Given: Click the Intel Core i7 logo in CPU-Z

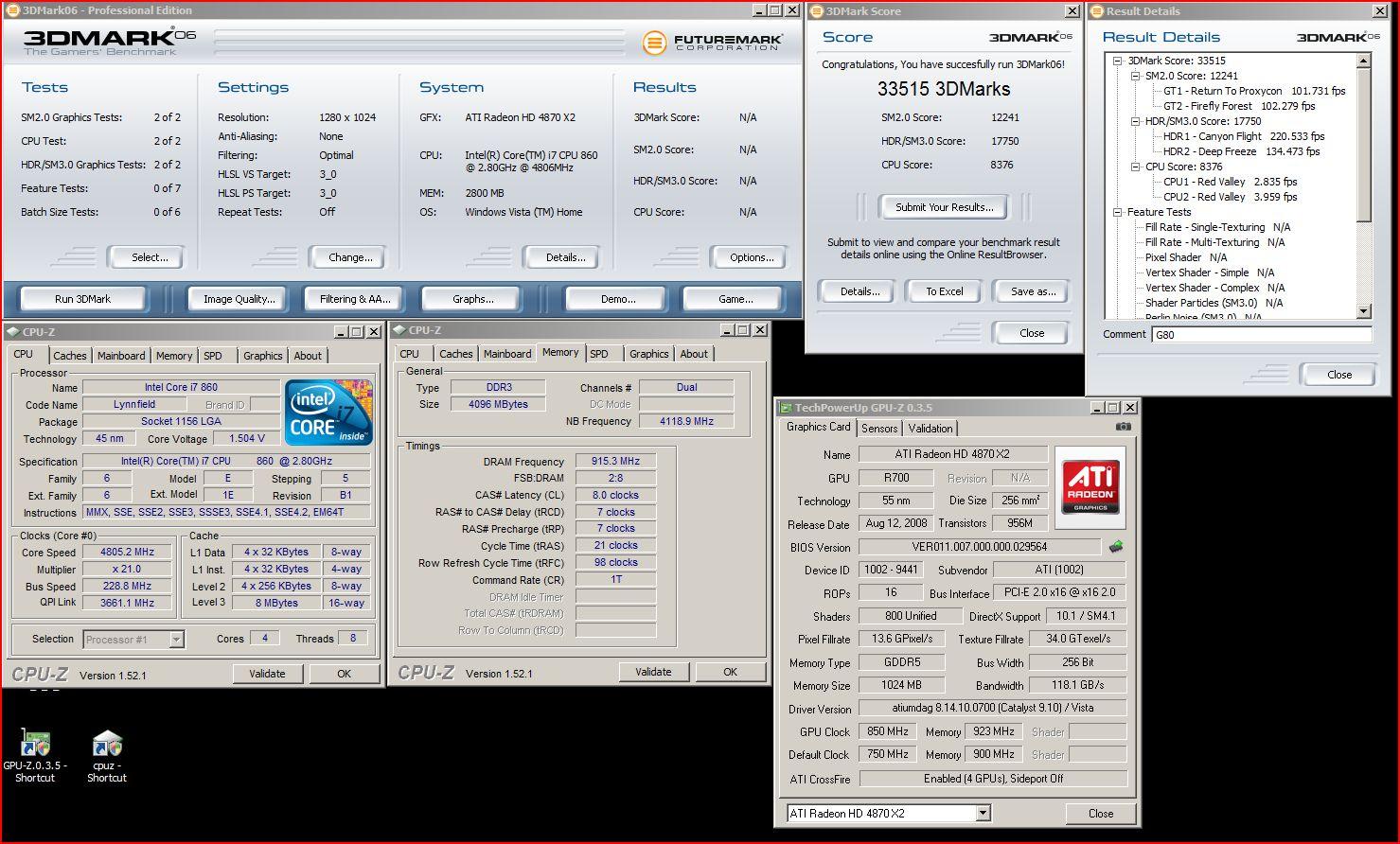Looking at the screenshot, I should coord(328,412).
